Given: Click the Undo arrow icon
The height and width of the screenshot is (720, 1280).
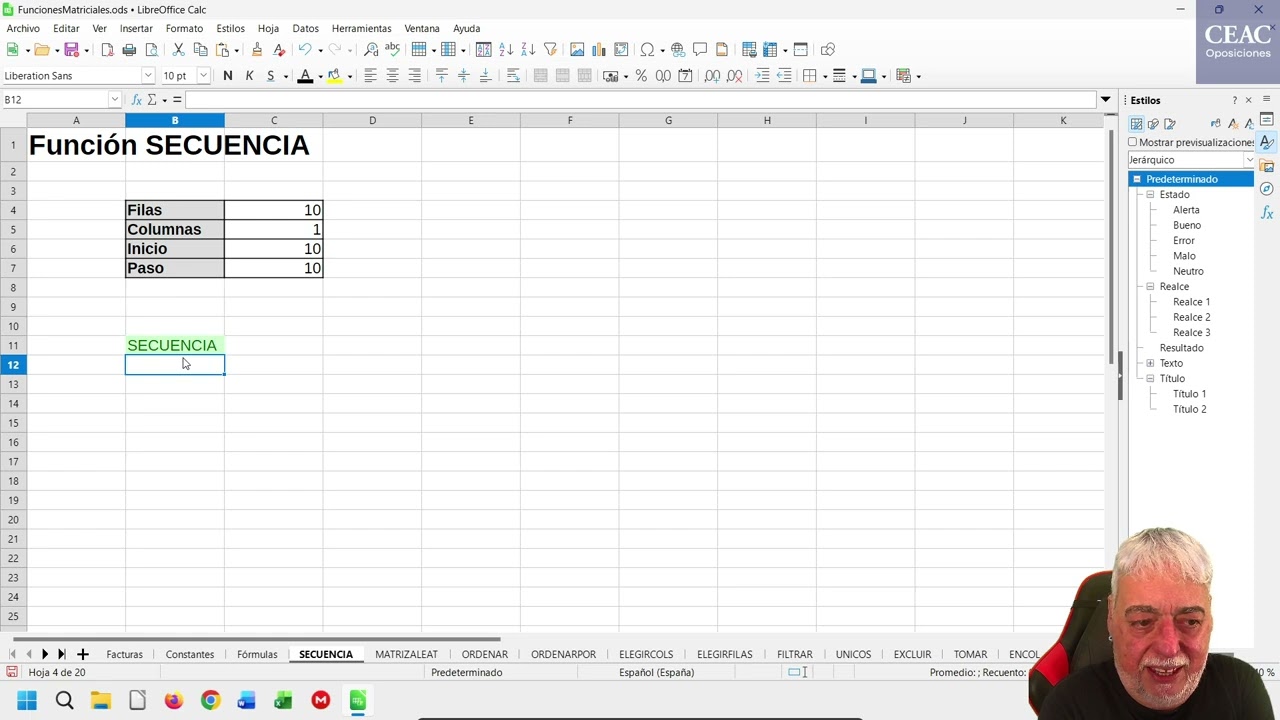Looking at the screenshot, I should pos(305,49).
